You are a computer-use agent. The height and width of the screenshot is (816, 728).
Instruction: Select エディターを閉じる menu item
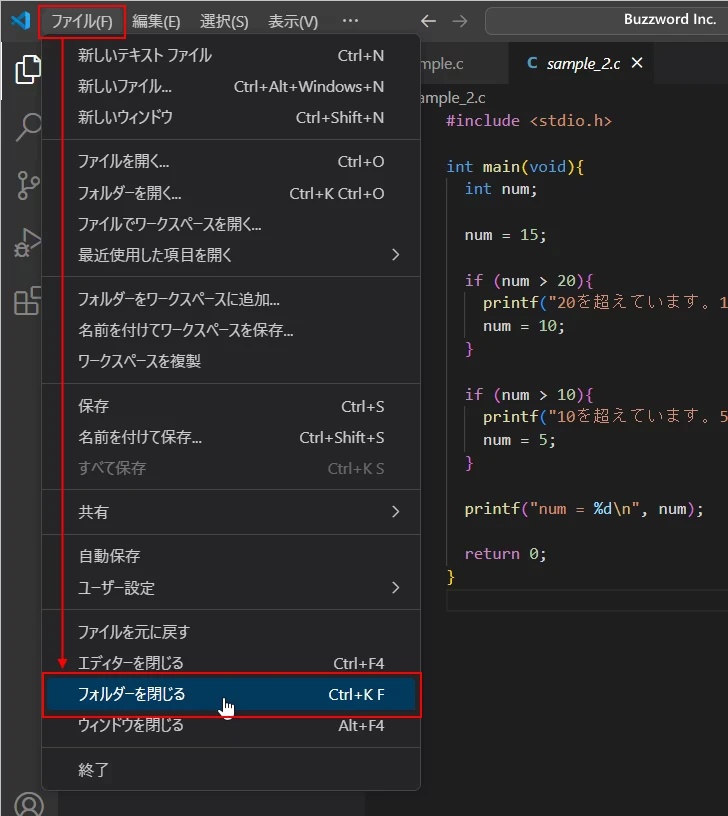tap(231, 663)
